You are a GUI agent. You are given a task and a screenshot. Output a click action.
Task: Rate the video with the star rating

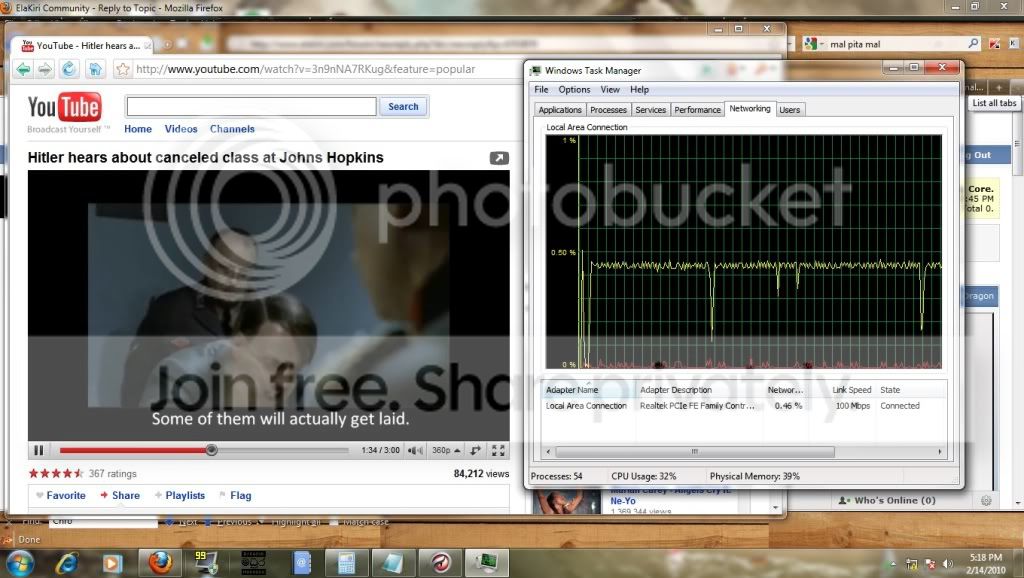(56, 474)
